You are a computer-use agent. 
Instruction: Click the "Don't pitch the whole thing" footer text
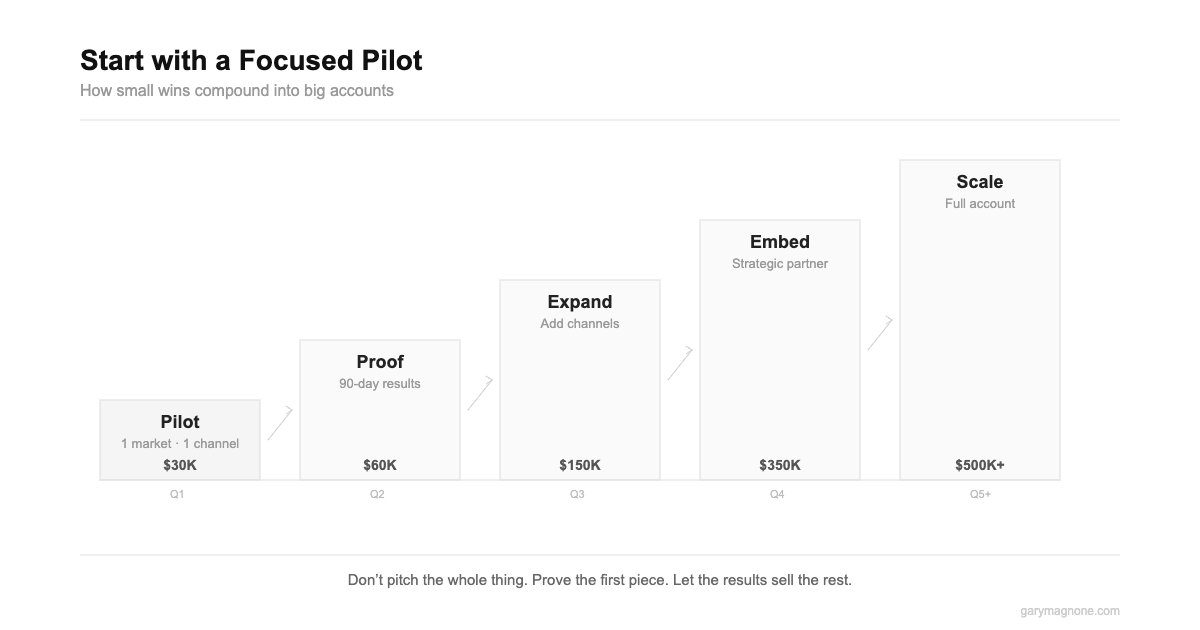click(x=600, y=580)
